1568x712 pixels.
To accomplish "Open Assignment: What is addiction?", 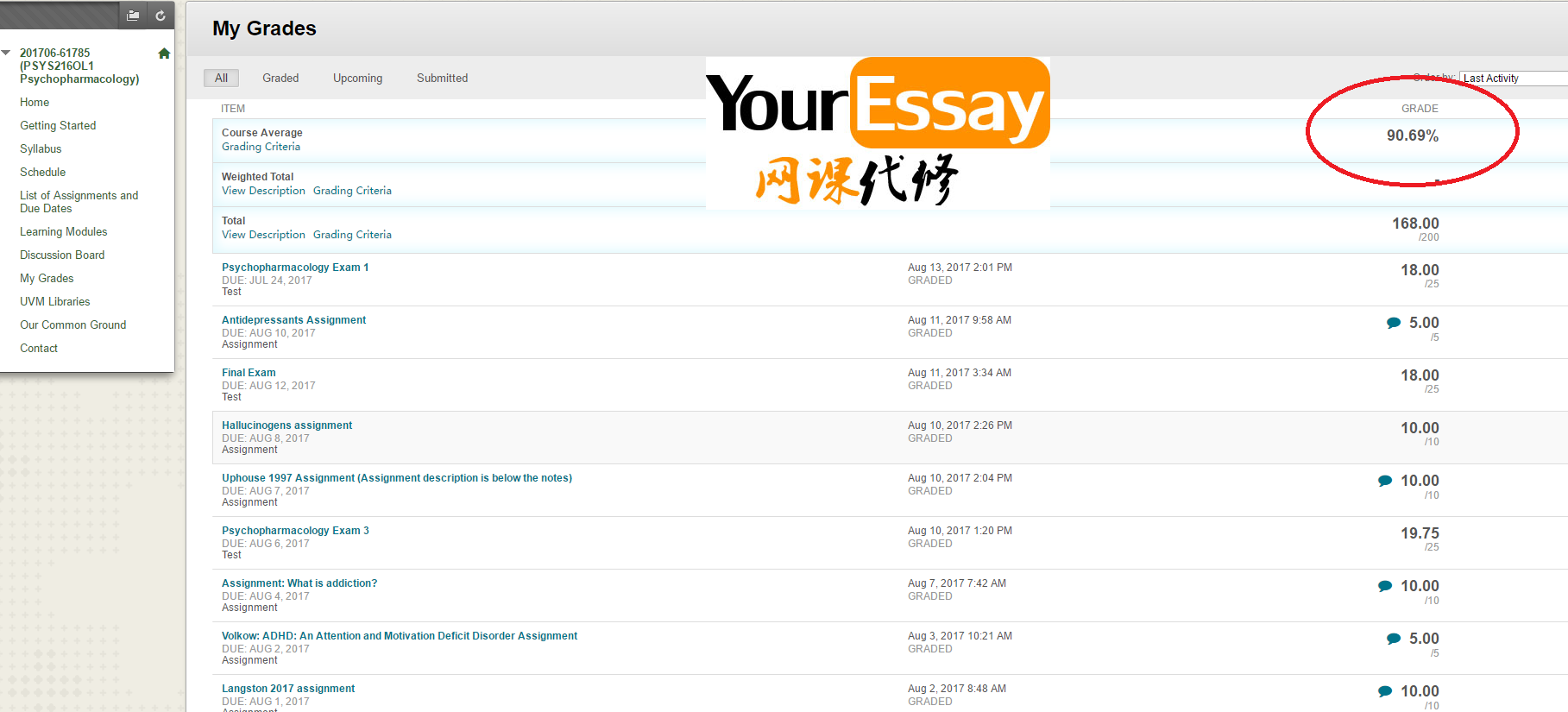I will click(x=299, y=583).
